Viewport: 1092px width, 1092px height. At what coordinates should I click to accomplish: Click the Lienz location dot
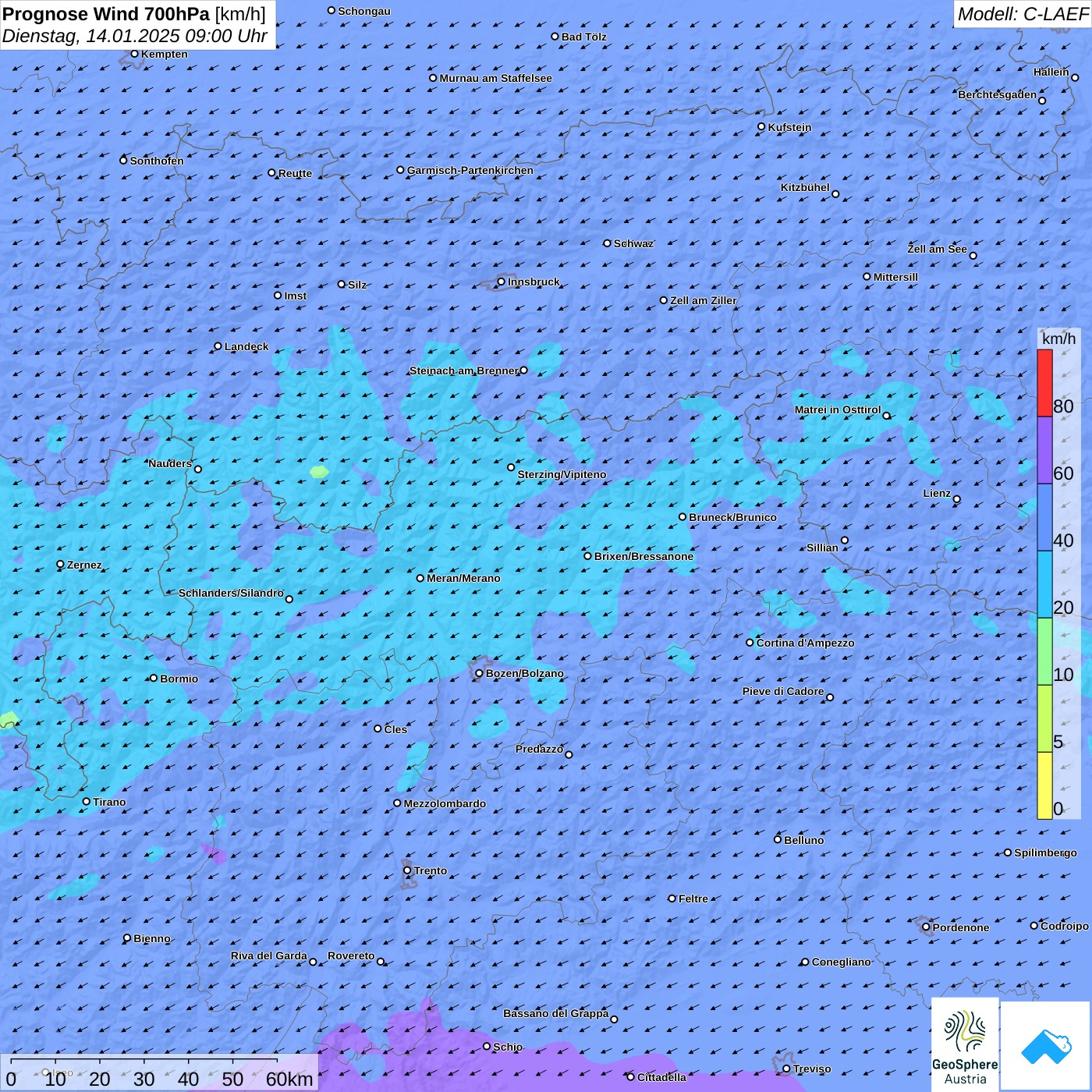tap(957, 499)
